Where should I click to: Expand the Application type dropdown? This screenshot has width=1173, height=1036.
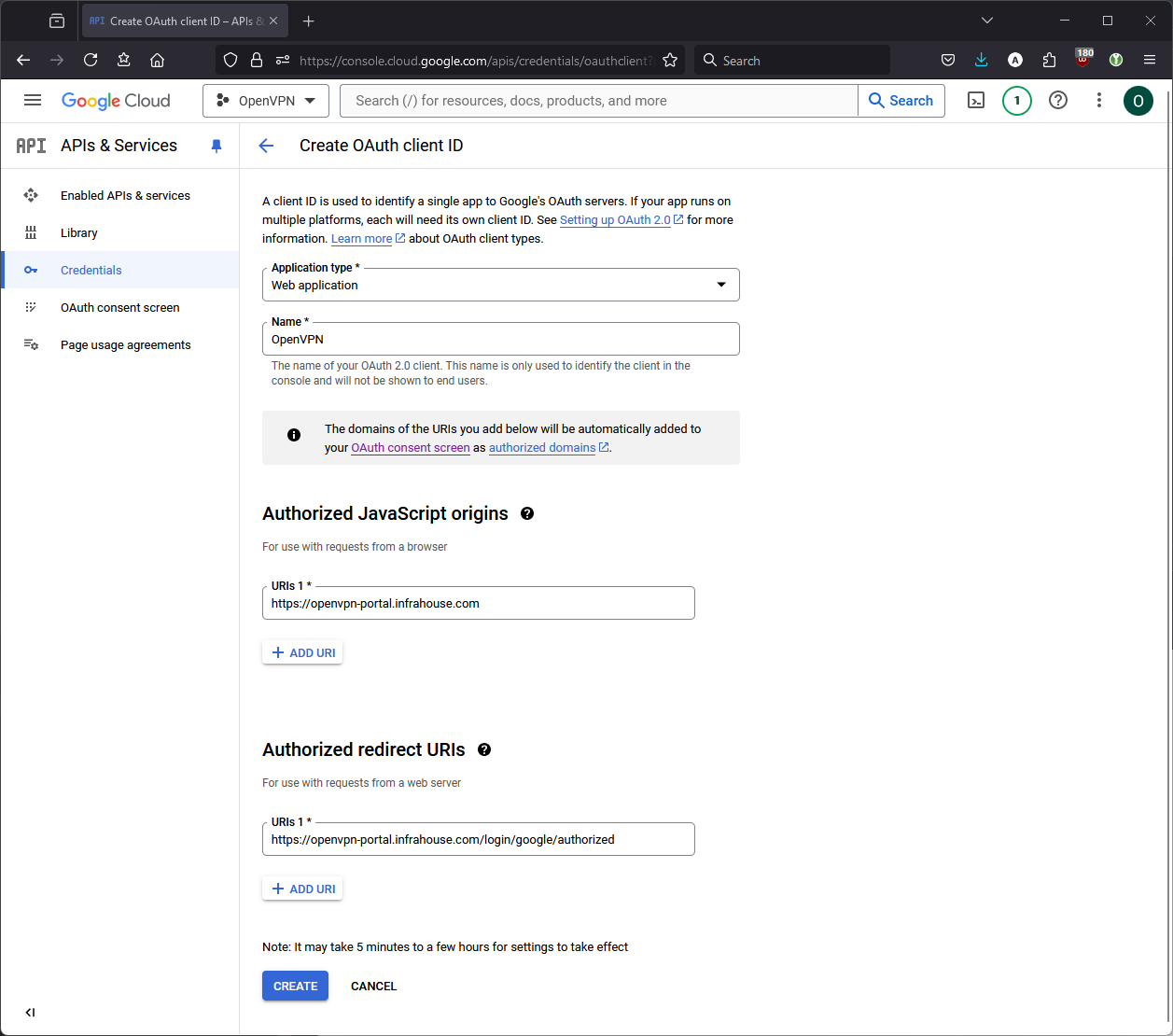pos(501,285)
